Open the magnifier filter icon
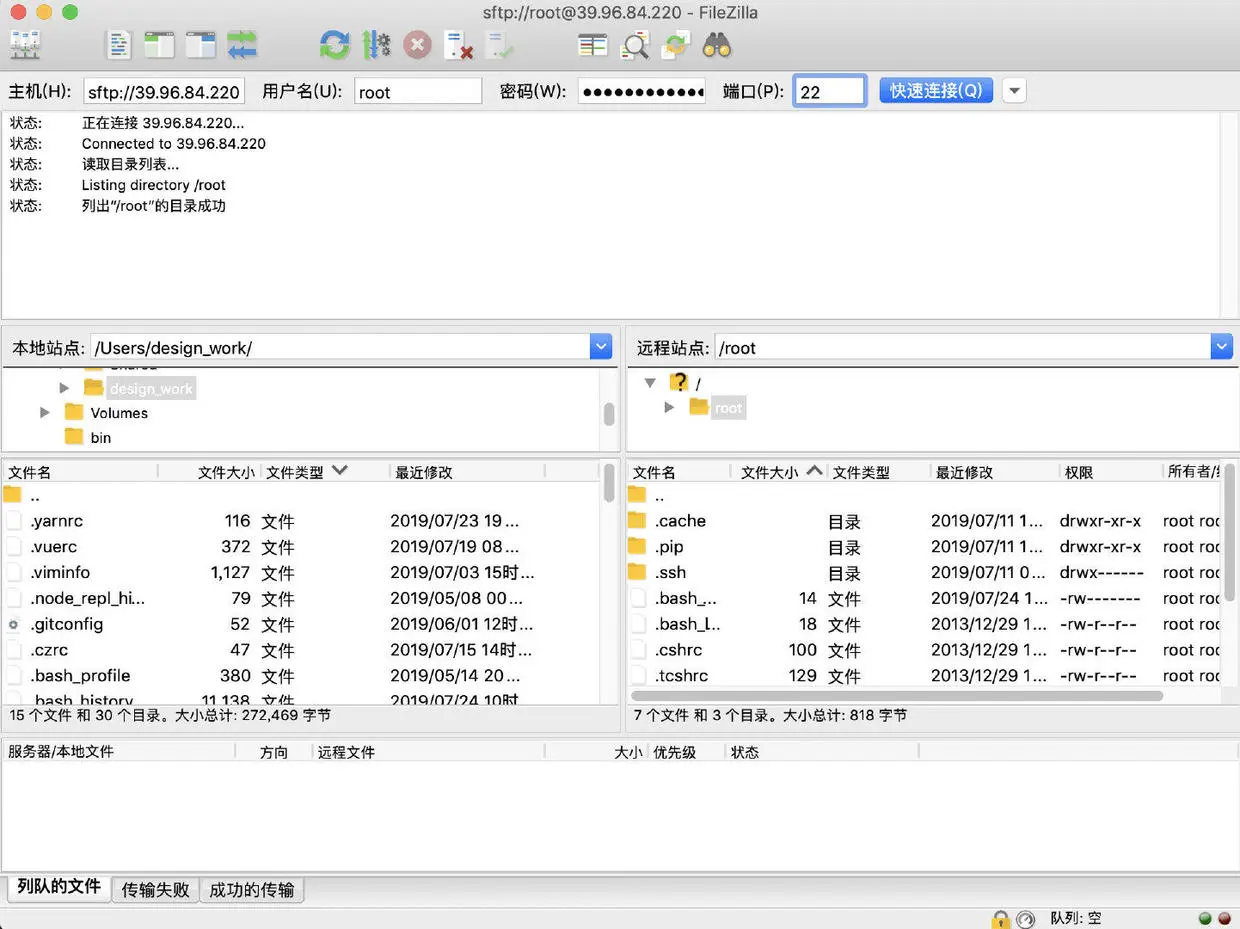 click(x=635, y=45)
